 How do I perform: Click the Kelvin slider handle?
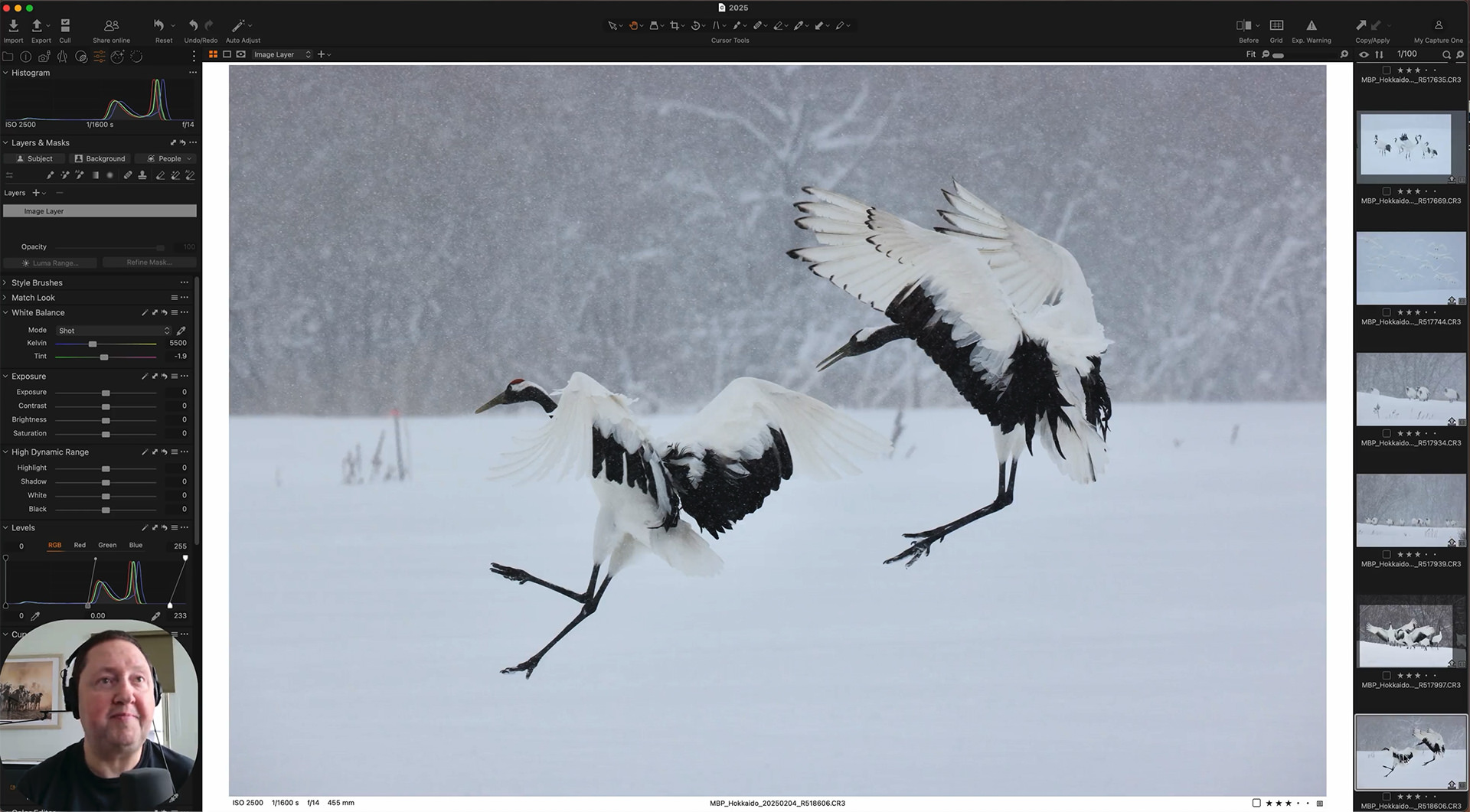pyautogui.click(x=93, y=344)
